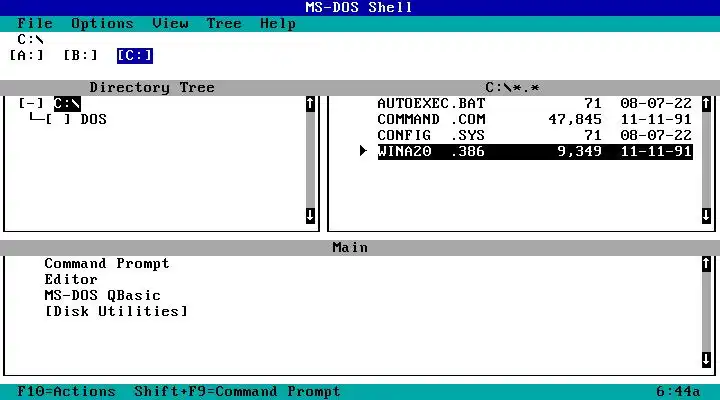This screenshot has height=400, width=720.
Task: Click Main program list scroll up arrow
Action: [x=706, y=264]
